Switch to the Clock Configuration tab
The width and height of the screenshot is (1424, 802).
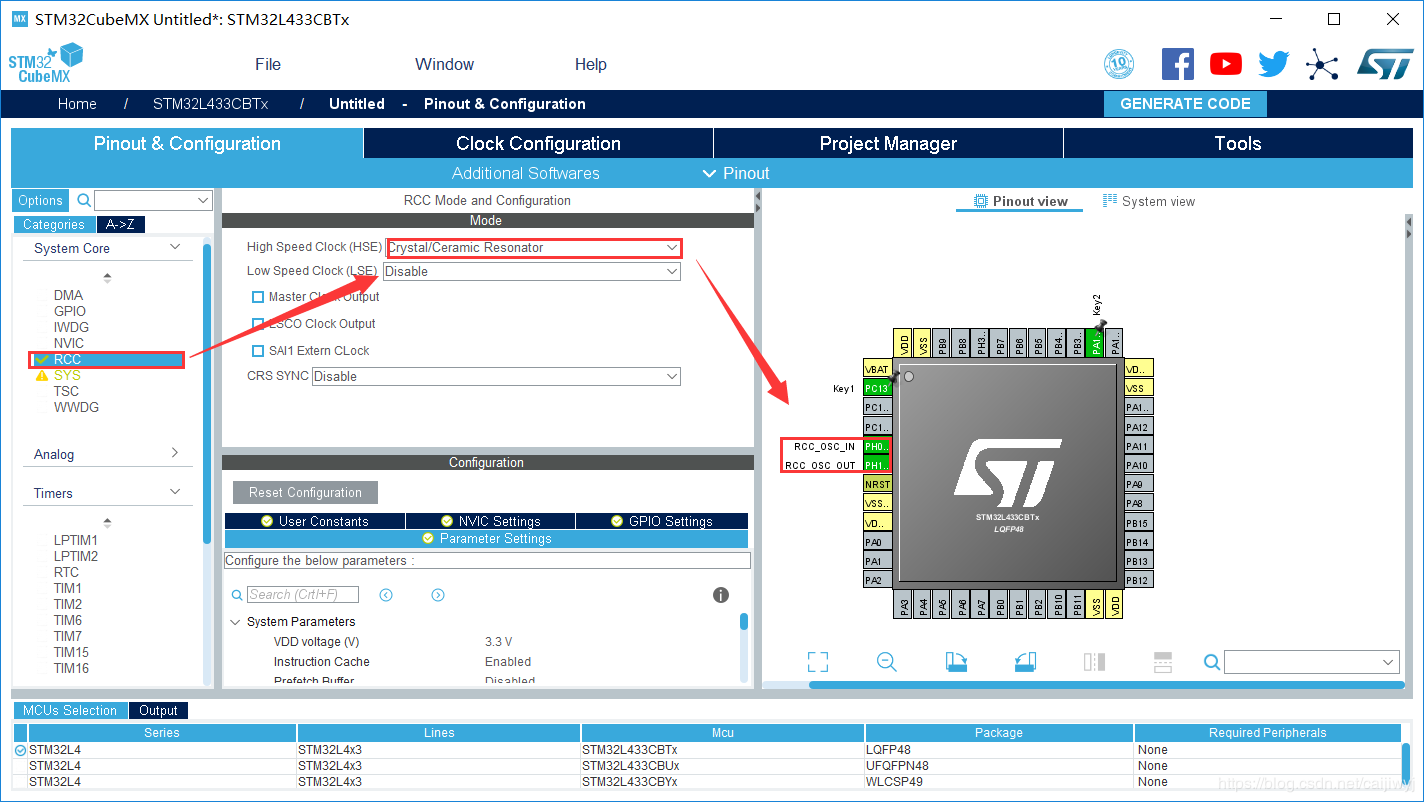click(x=538, y=144)
